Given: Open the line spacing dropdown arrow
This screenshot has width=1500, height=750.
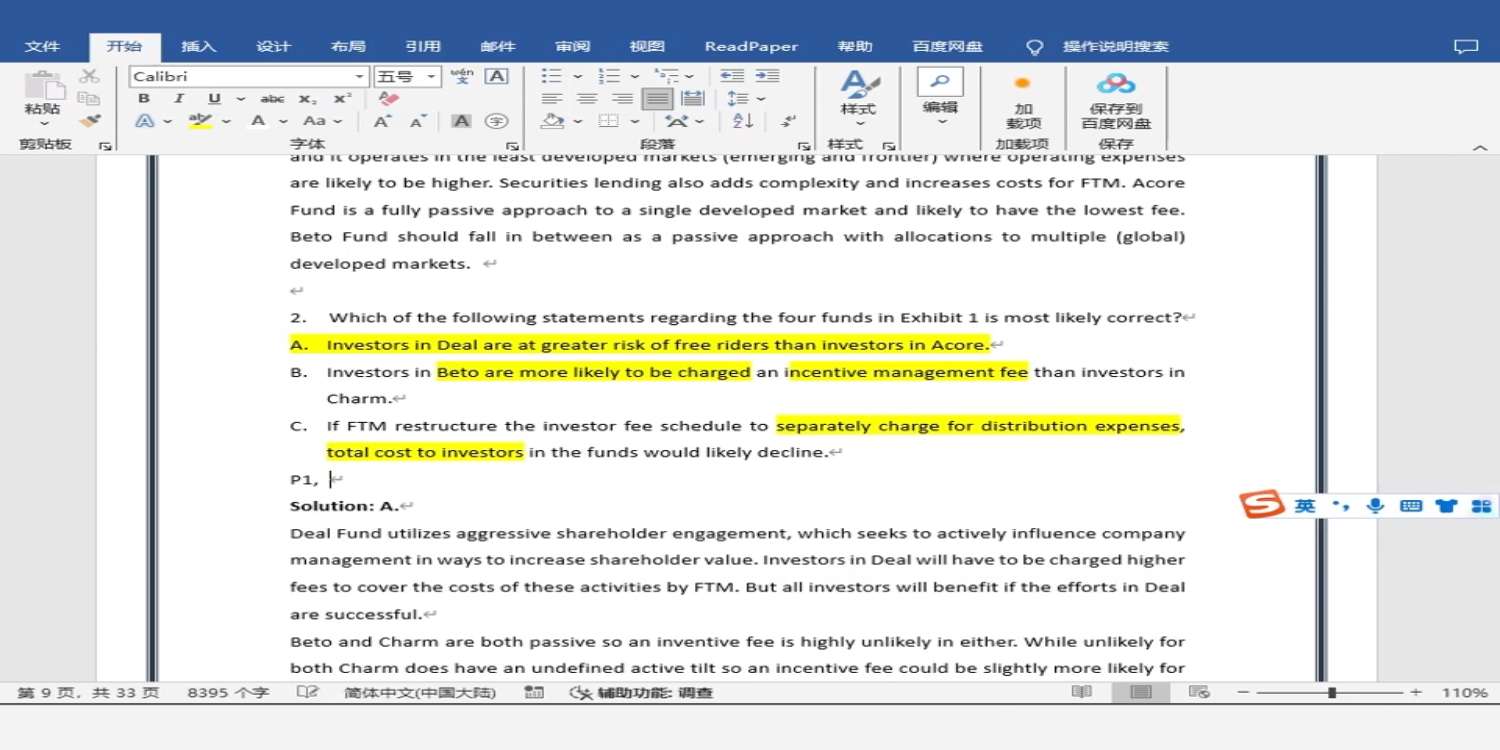Looking at the screenshot, I should coord(761,98).
